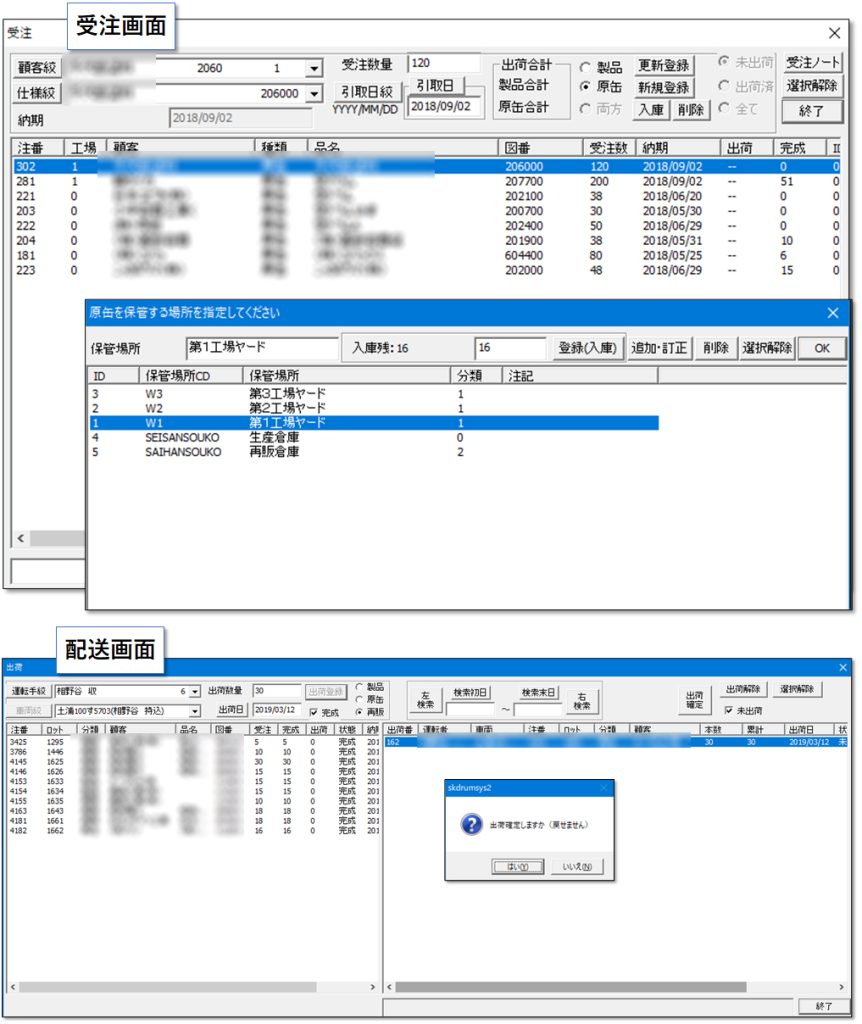Click the 更新登録 button
This screenshot has height=1024, width=862.
663,66
